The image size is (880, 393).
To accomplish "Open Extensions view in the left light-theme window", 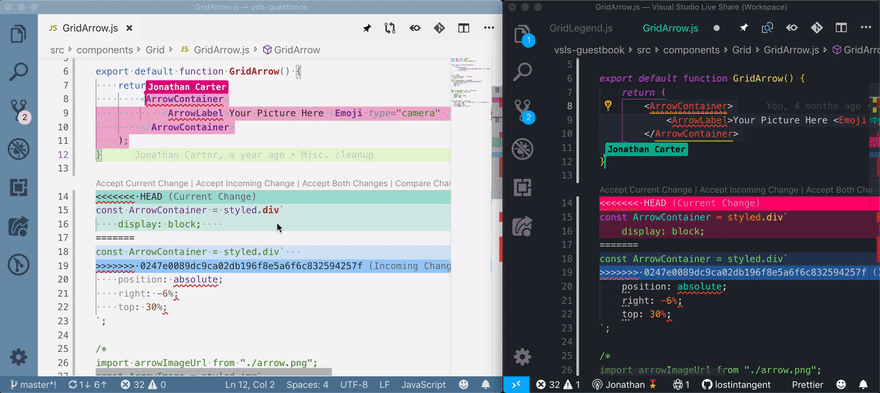I will click(x=19, y=188).
